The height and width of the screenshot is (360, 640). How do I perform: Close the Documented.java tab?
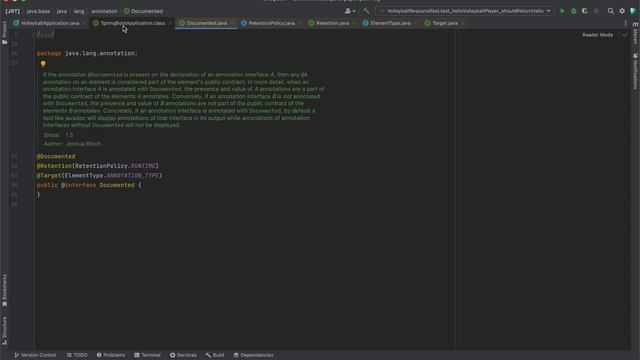coord(232,23)
